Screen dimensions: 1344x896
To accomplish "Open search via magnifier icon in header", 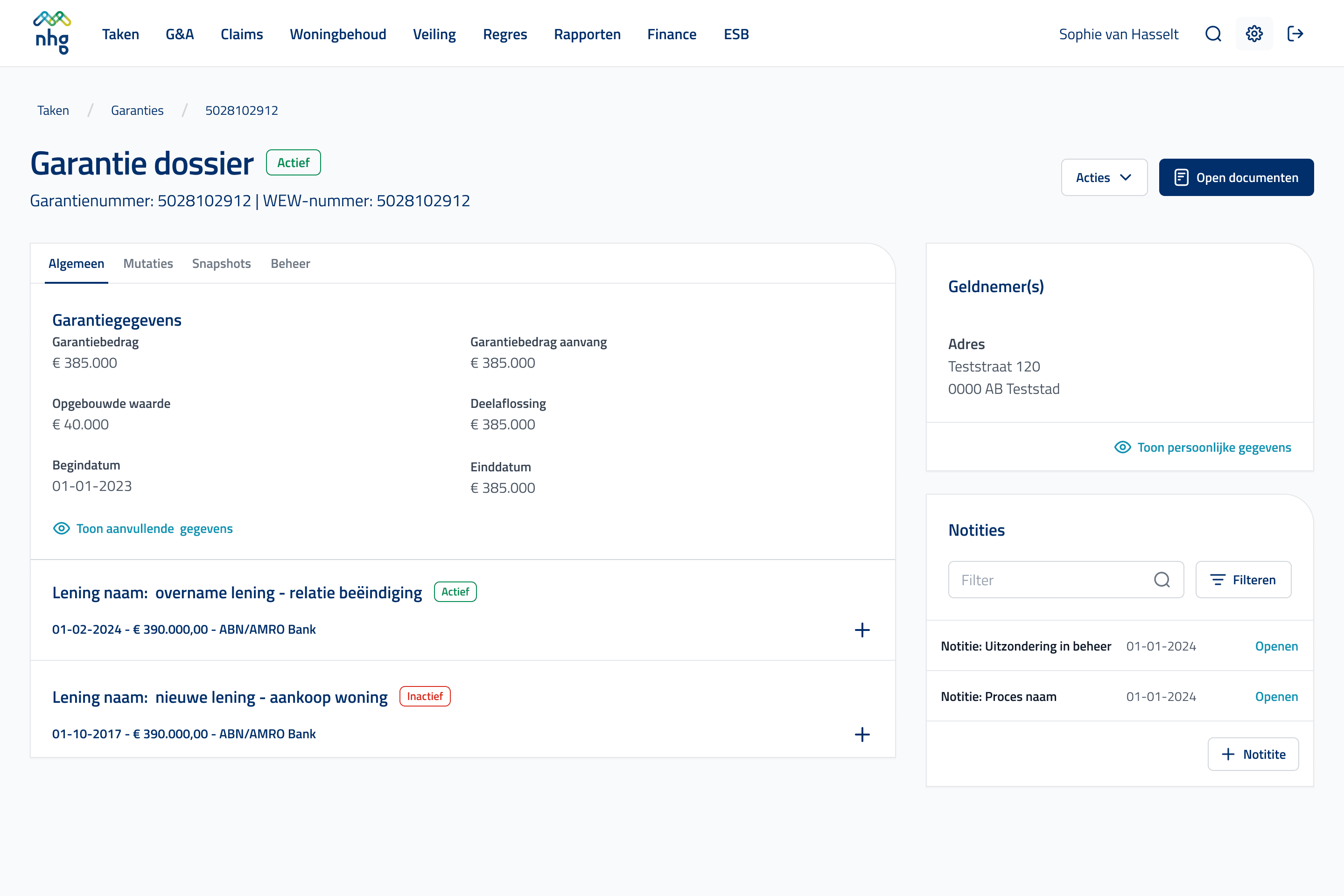I will tap(1213, 34).
